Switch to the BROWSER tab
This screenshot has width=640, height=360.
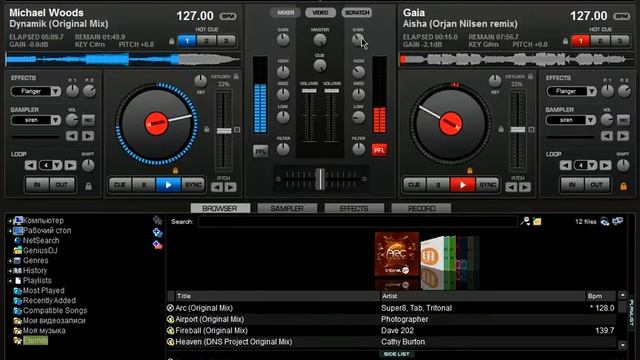(x=220, y=208)
